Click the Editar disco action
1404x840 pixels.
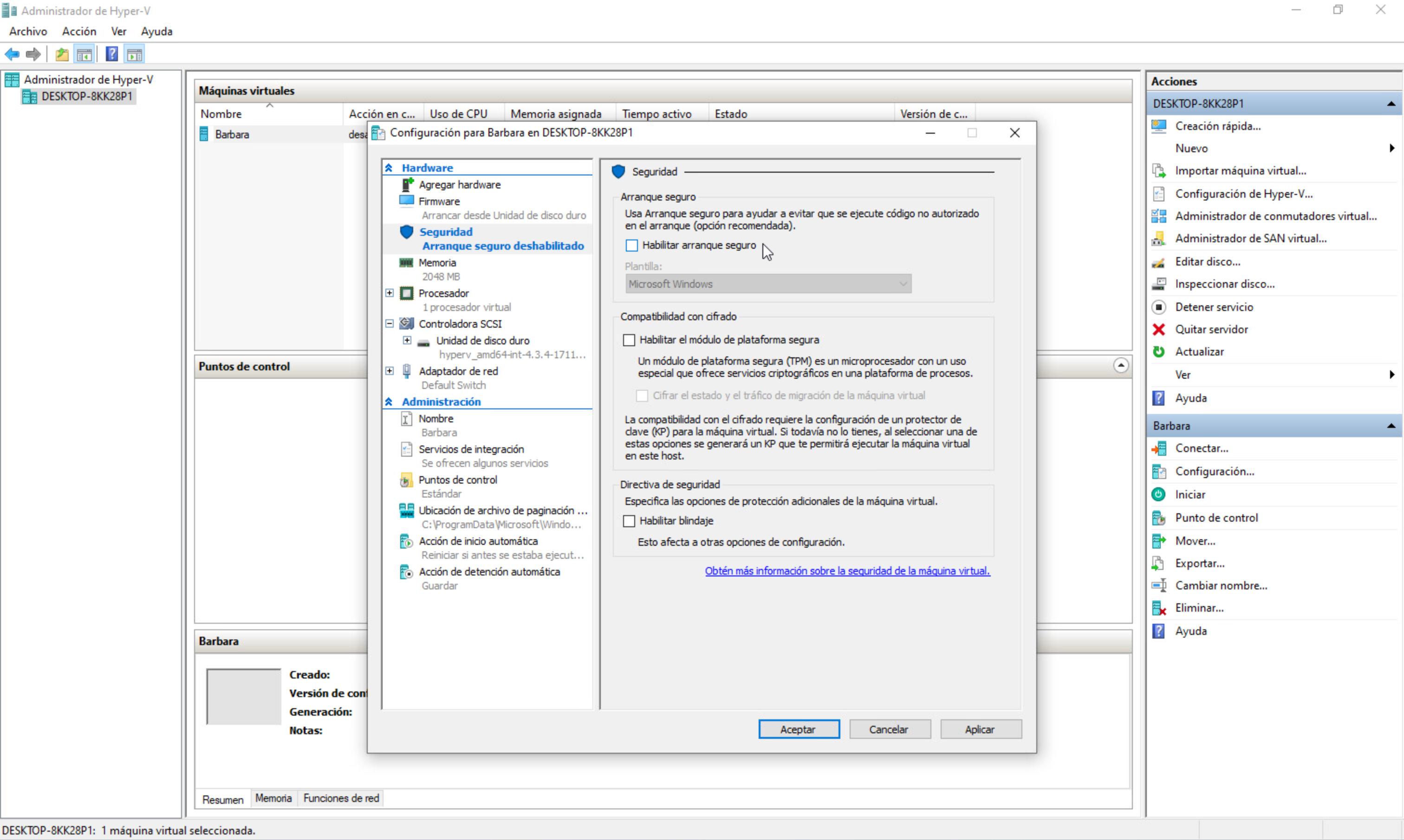click(x=1208, y=261)
